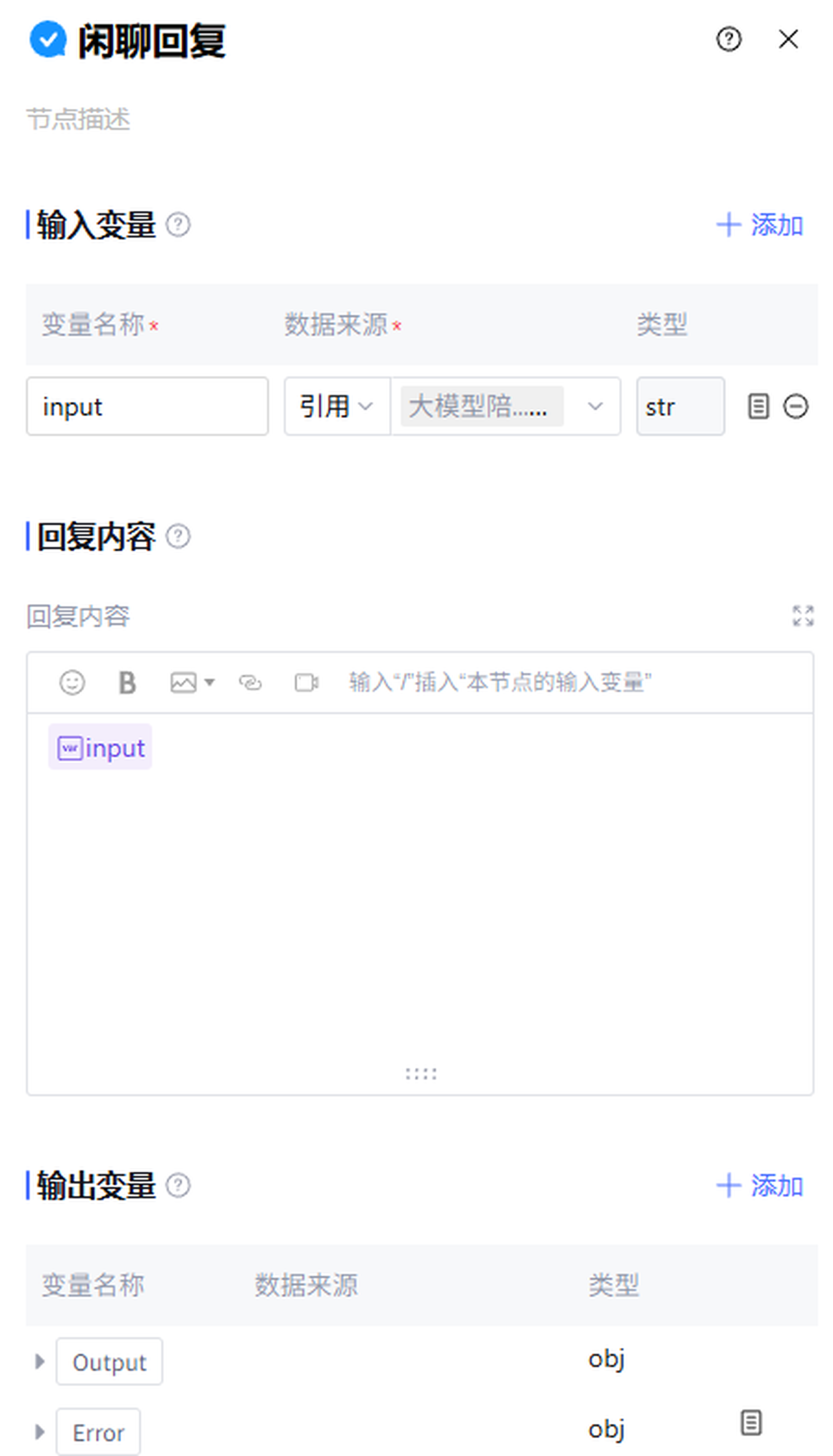Click the 节点描述 description field
This screenshot has width=833, height=1456.
[79, 120]
